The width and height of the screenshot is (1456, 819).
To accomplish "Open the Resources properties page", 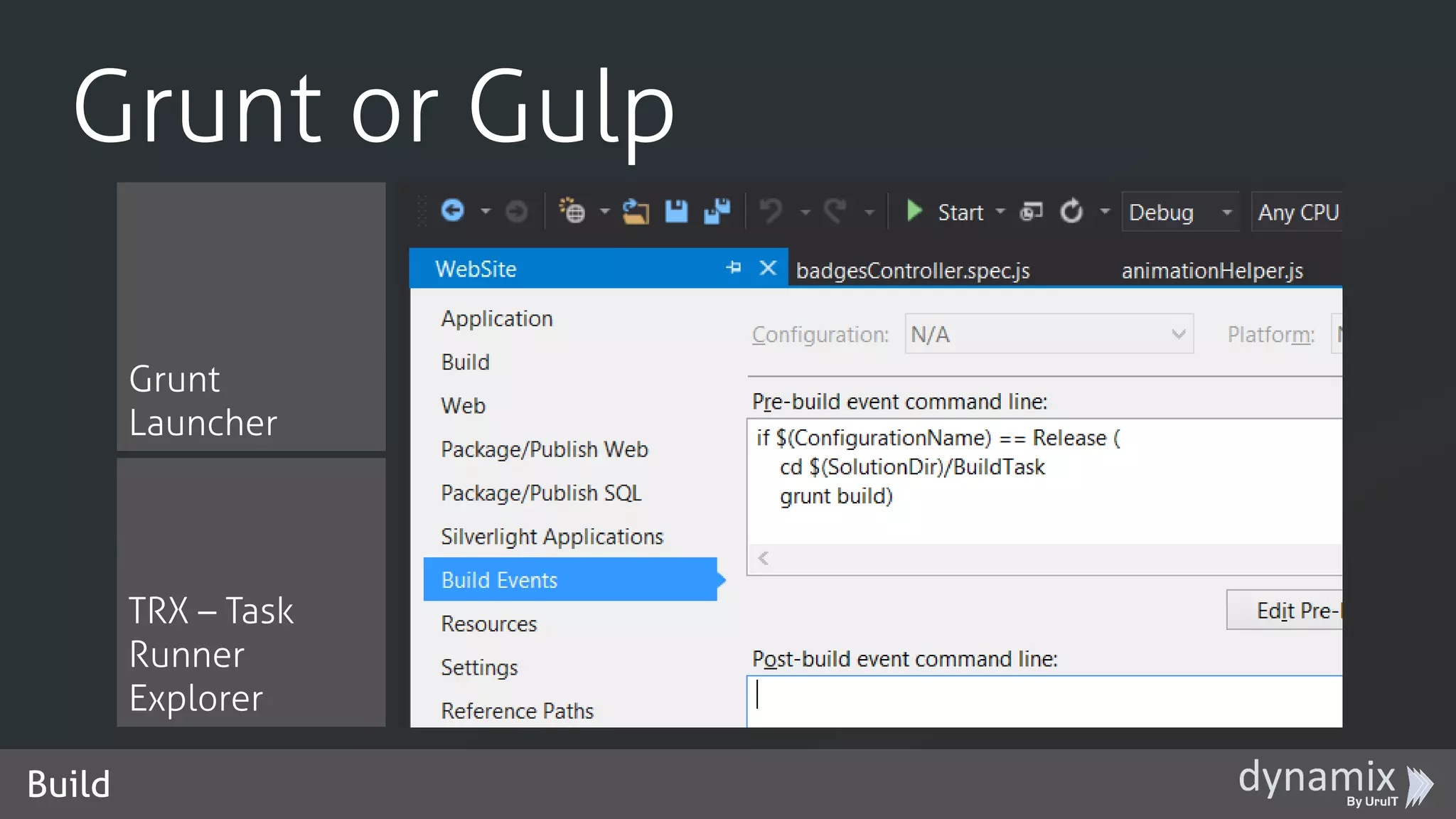I will pos(489,623).
